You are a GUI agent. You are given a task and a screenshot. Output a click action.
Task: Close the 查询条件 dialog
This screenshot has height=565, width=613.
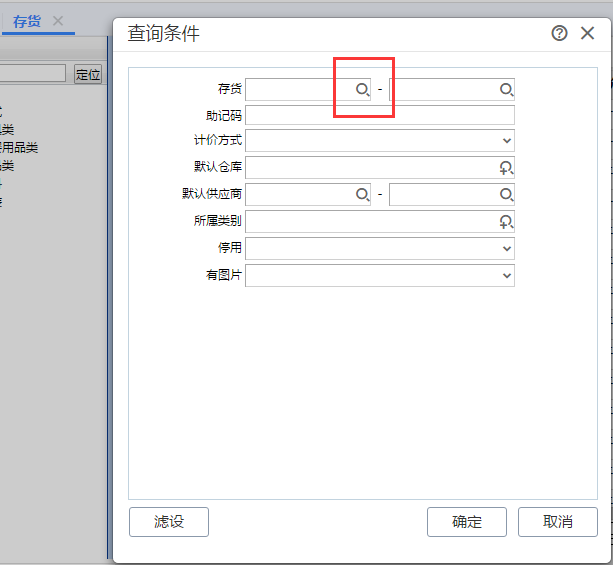(x=588, y=33)
